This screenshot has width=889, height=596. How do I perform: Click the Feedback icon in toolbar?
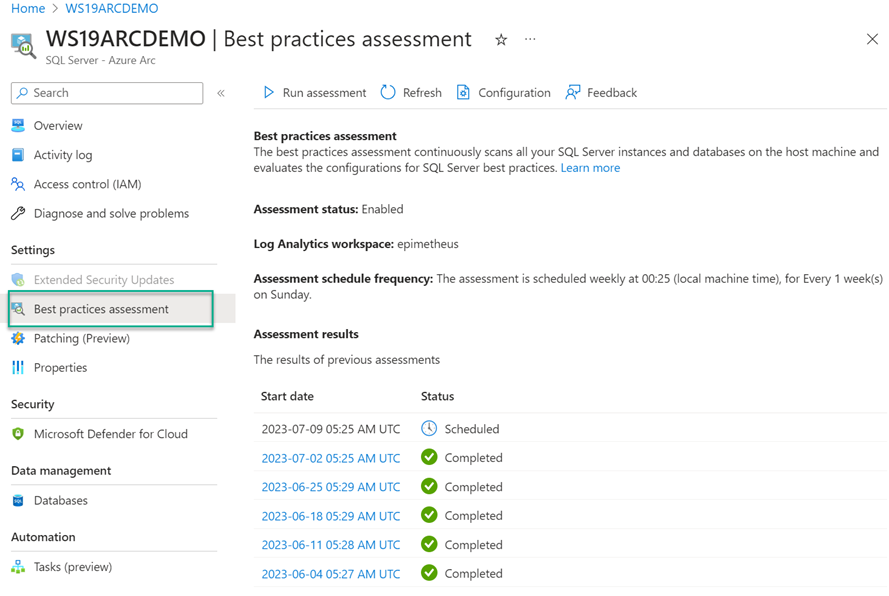pos(573,93)
